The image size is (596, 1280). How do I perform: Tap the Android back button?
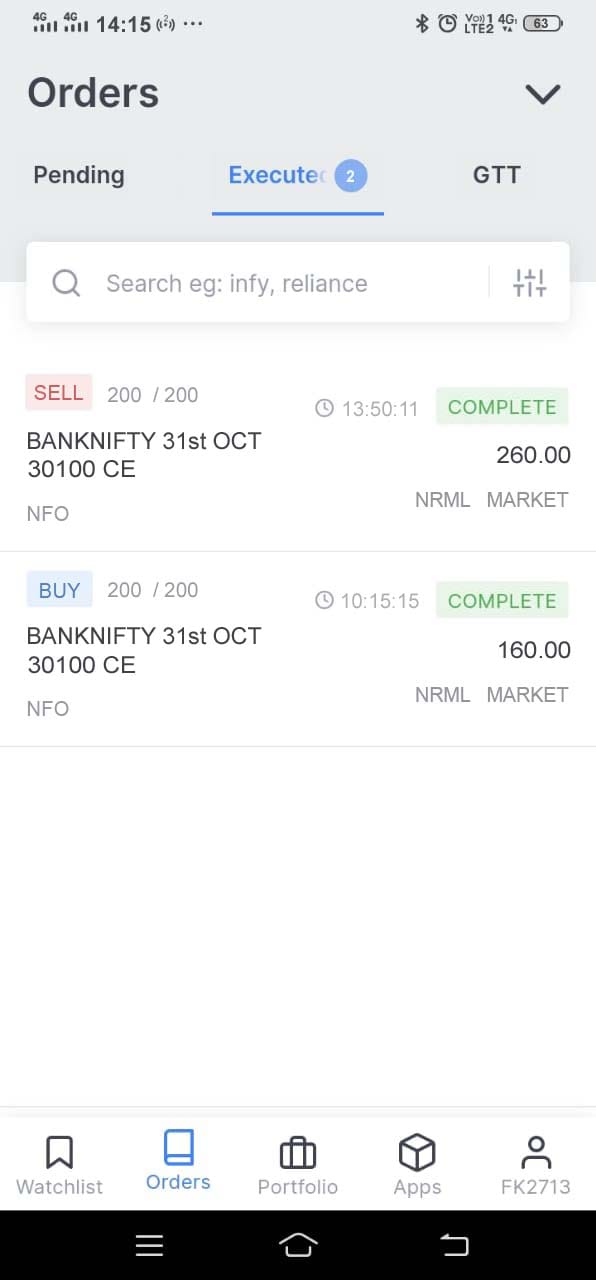[x=454, y=1244]
